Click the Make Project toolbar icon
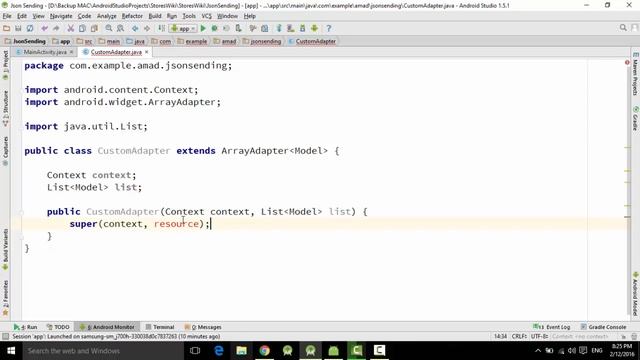 [162, 28]
